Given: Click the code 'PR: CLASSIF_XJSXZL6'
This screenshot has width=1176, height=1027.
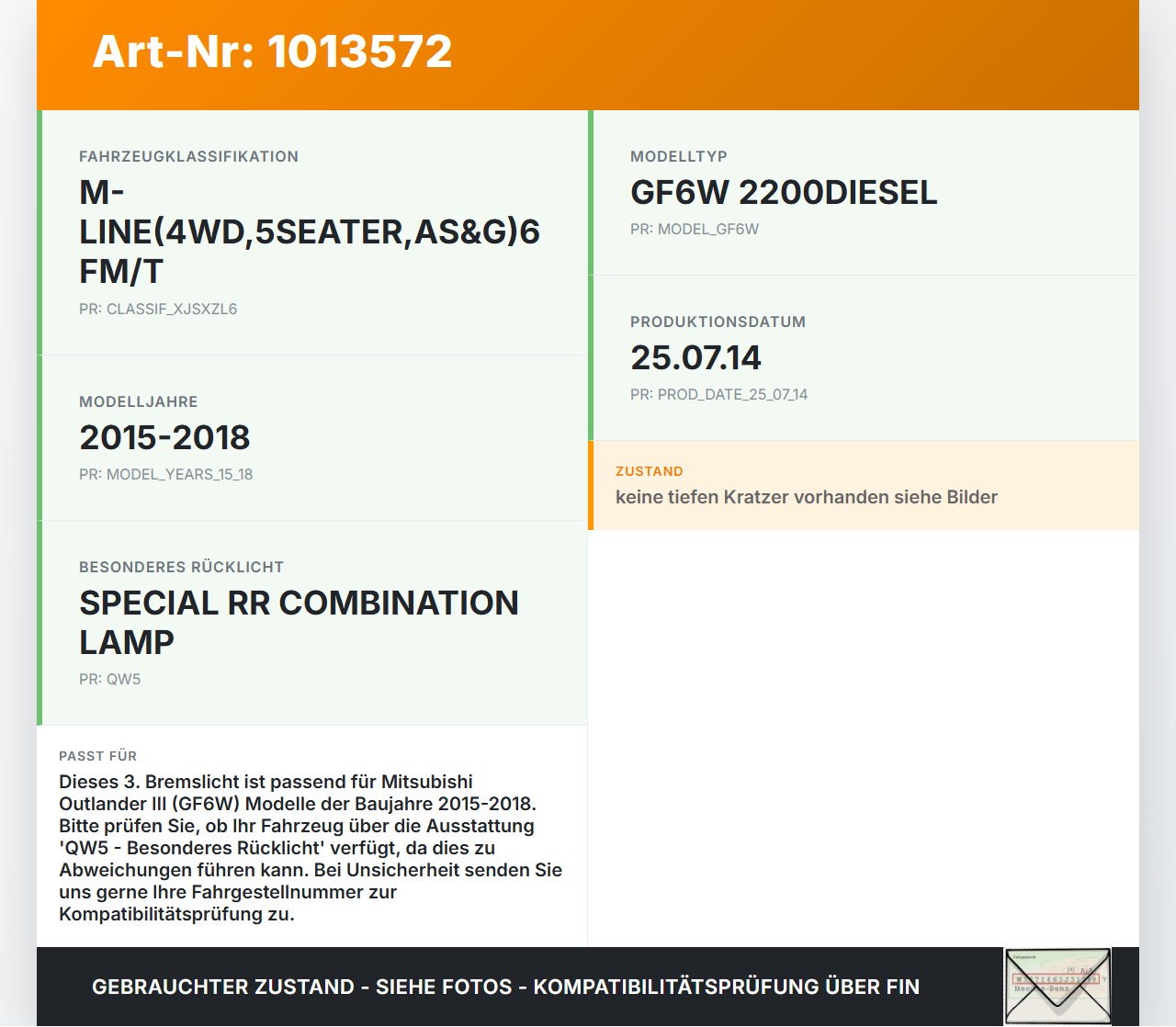Looking at the screenshot, I should click(158, 309).
